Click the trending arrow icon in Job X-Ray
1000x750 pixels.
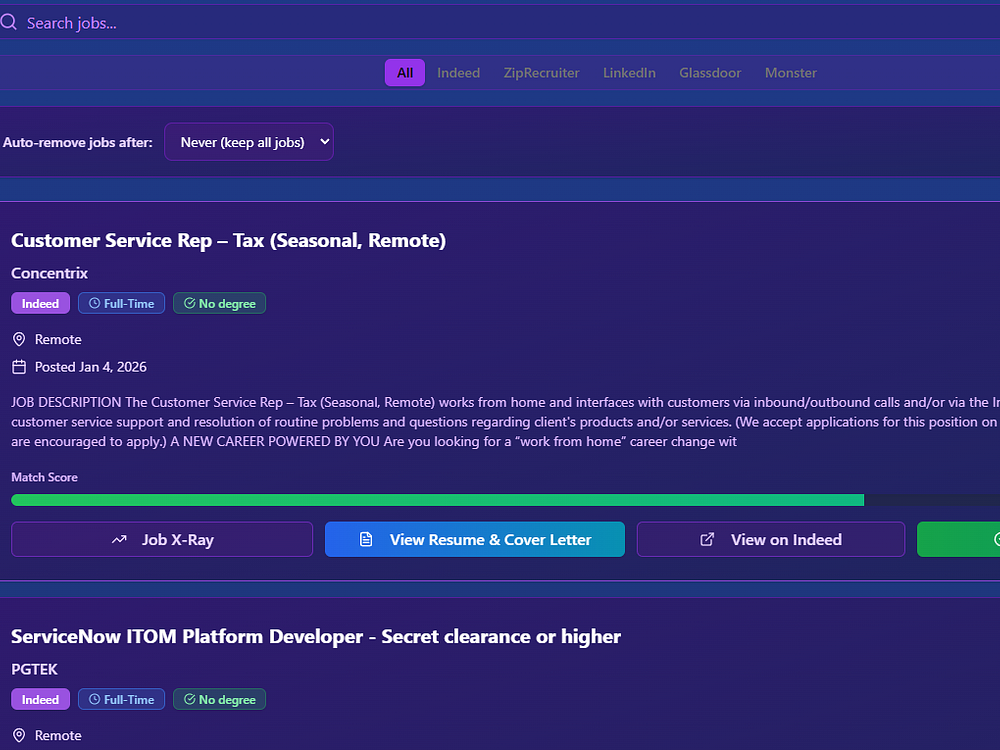119,540
